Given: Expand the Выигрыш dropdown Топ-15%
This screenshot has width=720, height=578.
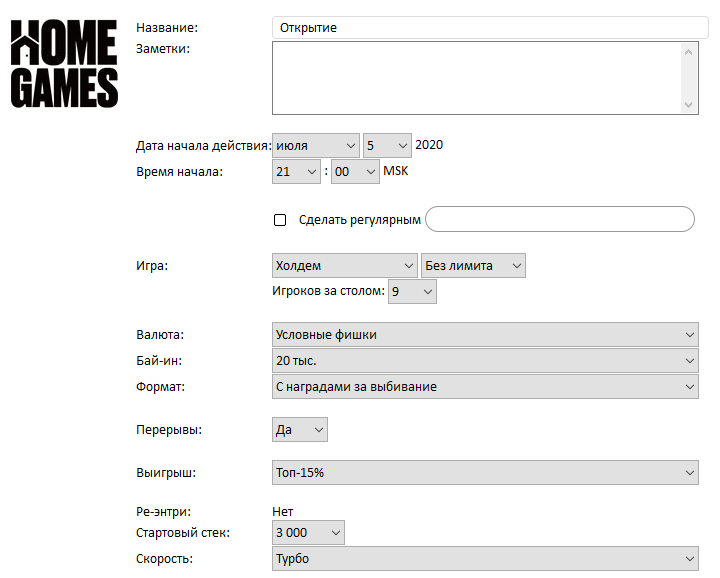Looking at the screenshot, I should coord(485,472).
